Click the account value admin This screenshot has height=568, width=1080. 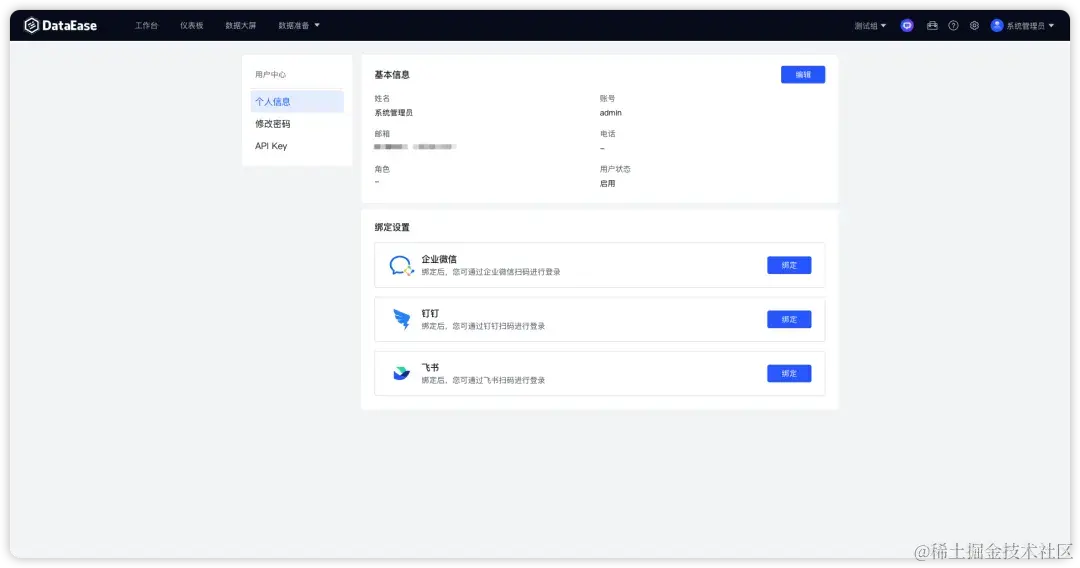[x=611, y=113]
